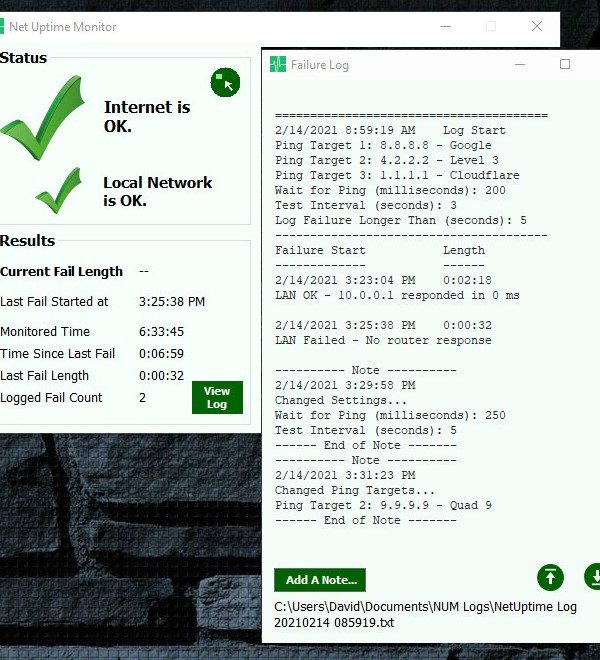The image size is (600, 660).
Task: Maximize the Failure Log window
Action: point(565,65)
